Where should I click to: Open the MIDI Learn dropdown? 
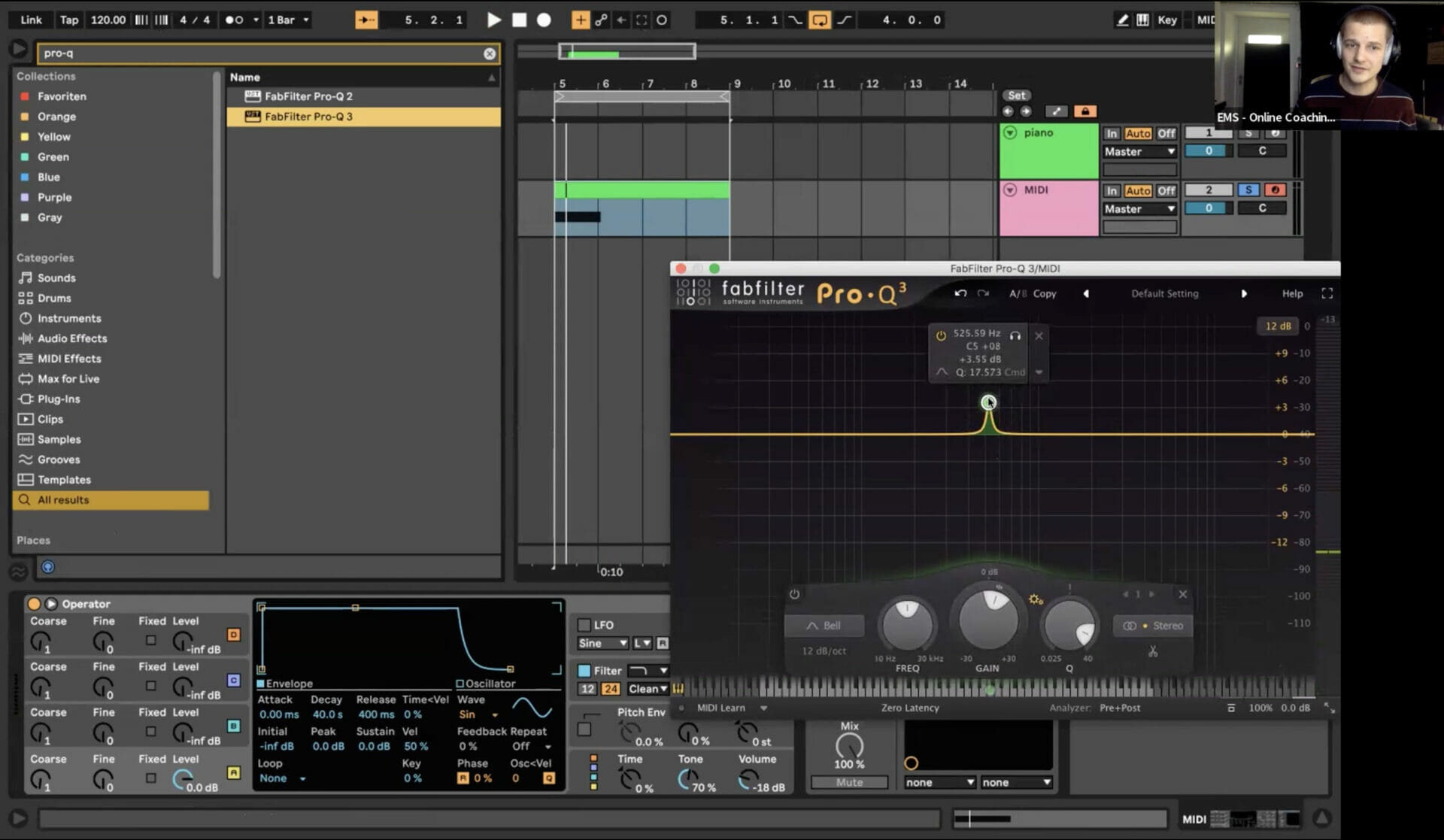tap(730, 708)
